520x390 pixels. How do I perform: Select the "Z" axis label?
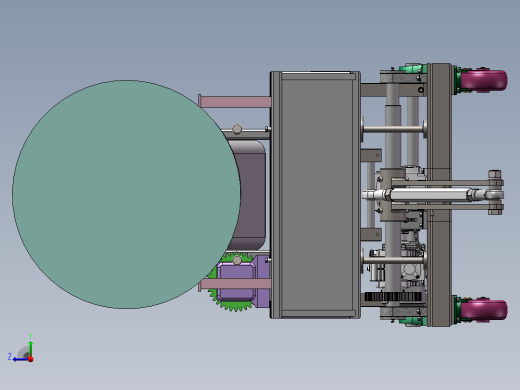[10, 357]
